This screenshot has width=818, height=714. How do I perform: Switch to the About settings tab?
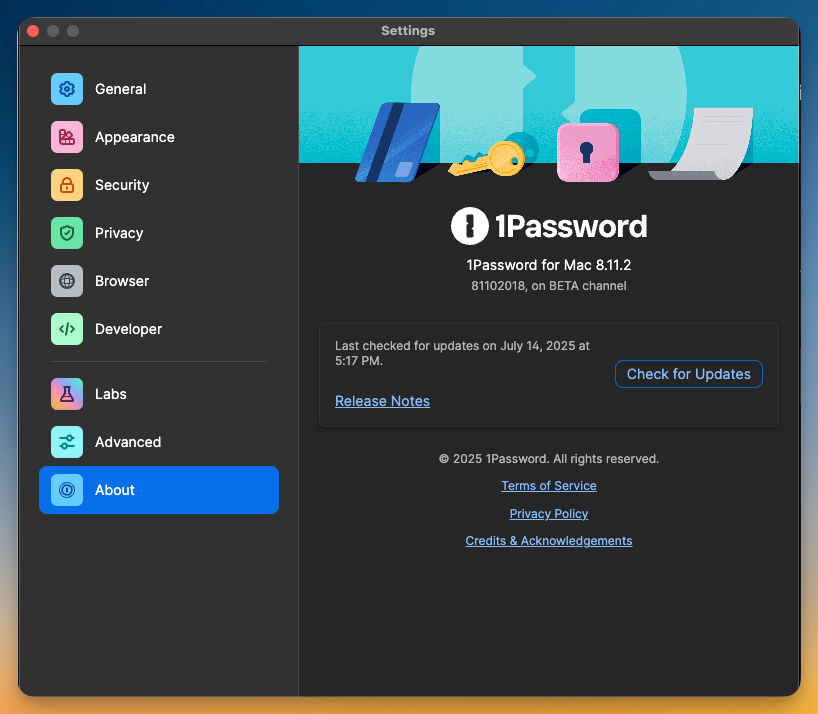[x=159, y=490]
